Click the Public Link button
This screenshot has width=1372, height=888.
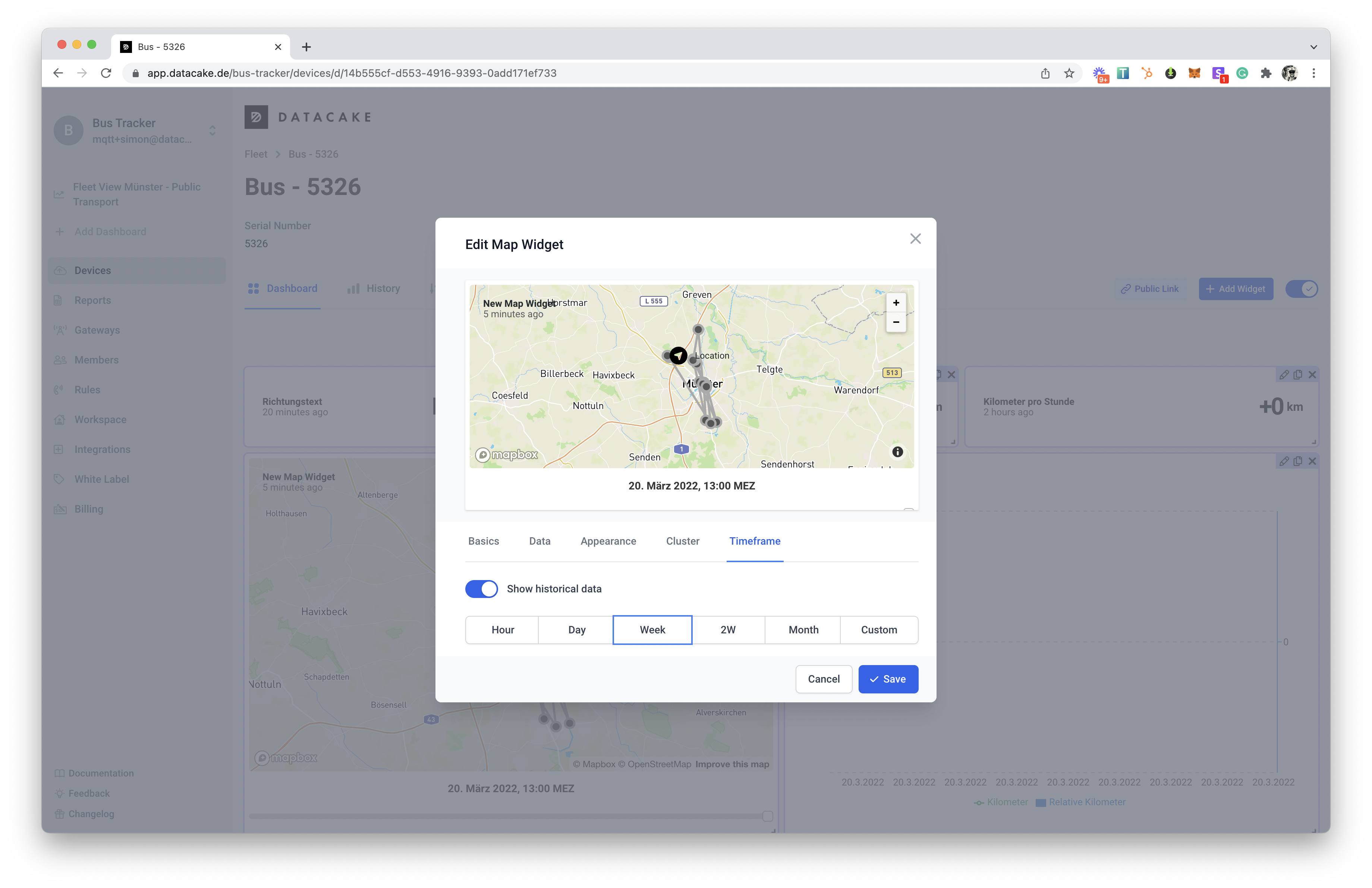pyautogui.click(x=1149, y=289)
